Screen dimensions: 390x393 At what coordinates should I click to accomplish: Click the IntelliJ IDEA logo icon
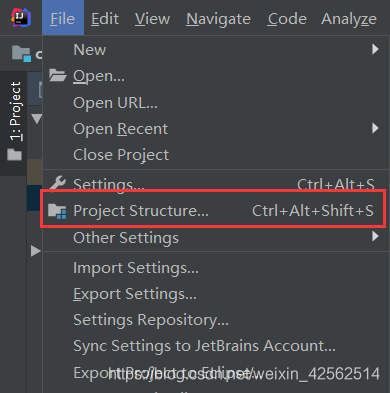click(x=21, y=17)
